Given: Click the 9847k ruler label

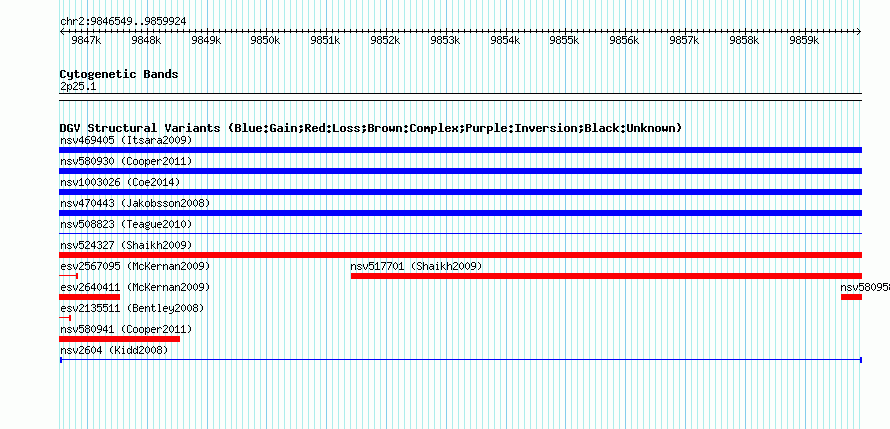Looking at the screenshot, I should click(86, 40).
